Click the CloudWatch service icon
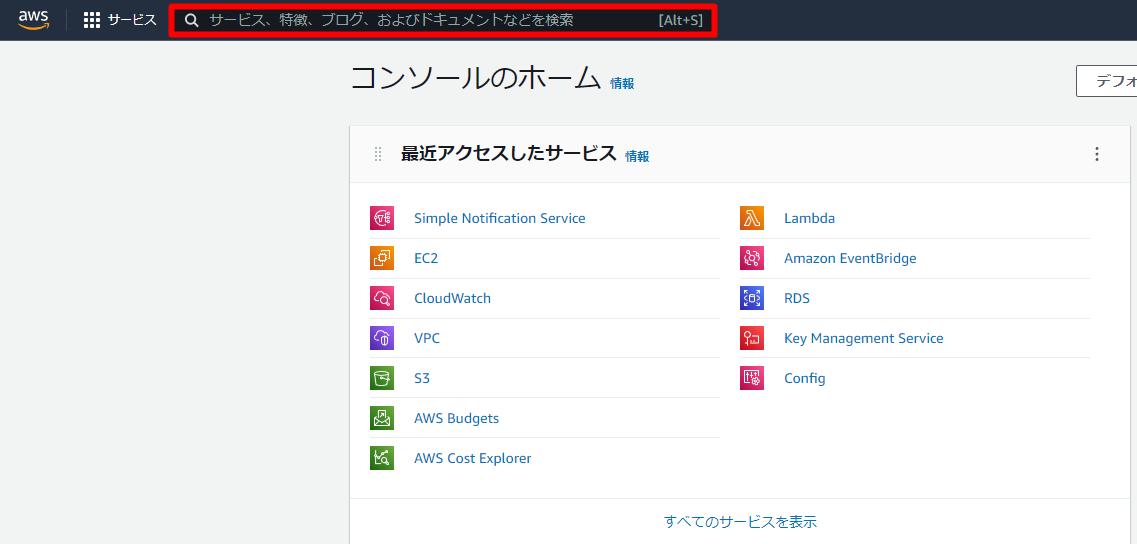 (x=382, y=298)
